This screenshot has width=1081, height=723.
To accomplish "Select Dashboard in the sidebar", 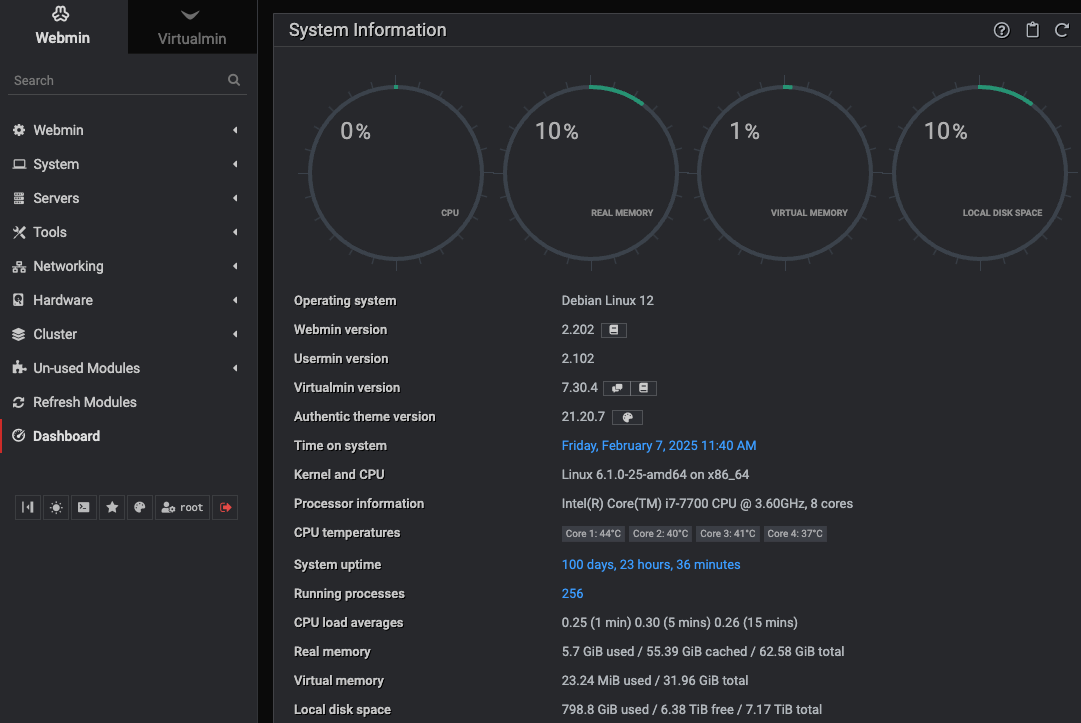I will pyautogui.click(x=66, y=436).
